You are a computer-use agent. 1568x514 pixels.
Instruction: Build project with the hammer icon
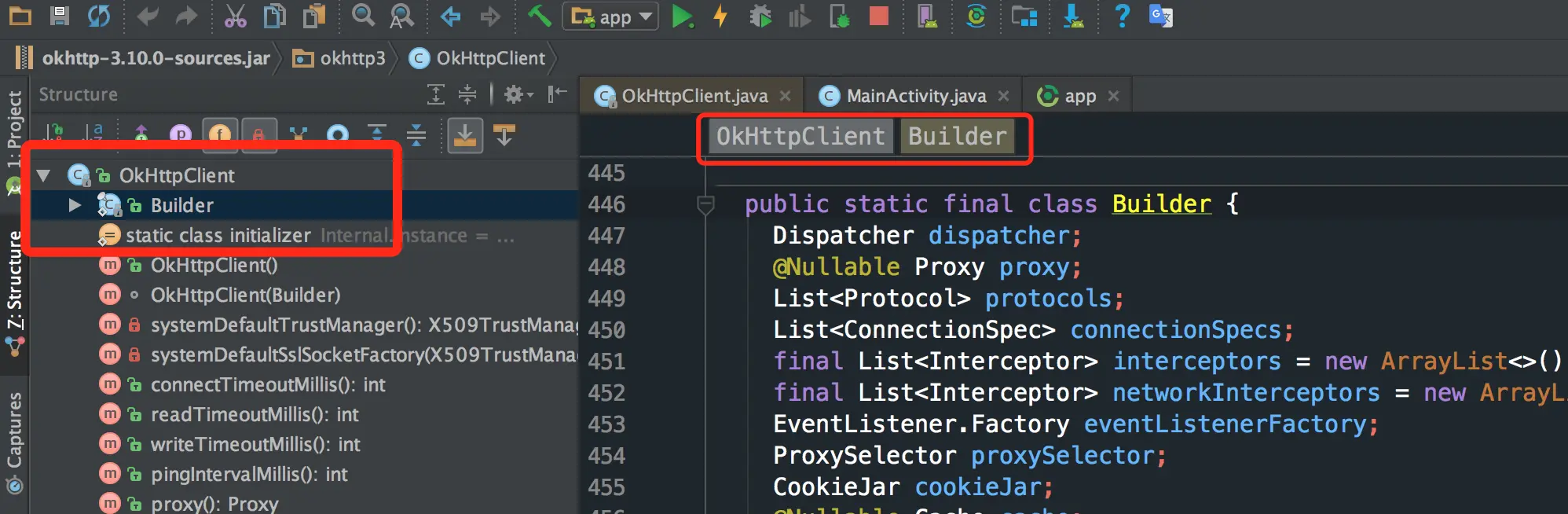tap(539, 16)
